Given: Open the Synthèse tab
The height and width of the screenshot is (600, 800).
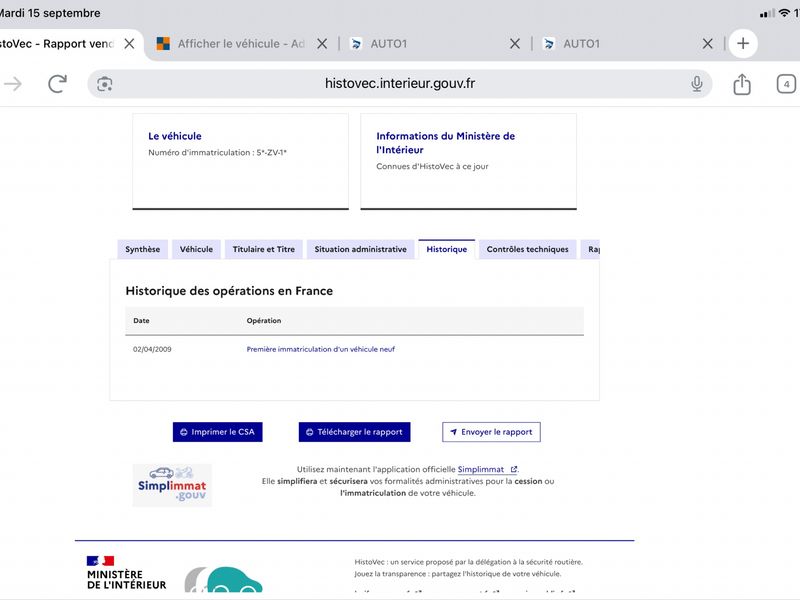Looking at the screenshot, I should 142,249.
